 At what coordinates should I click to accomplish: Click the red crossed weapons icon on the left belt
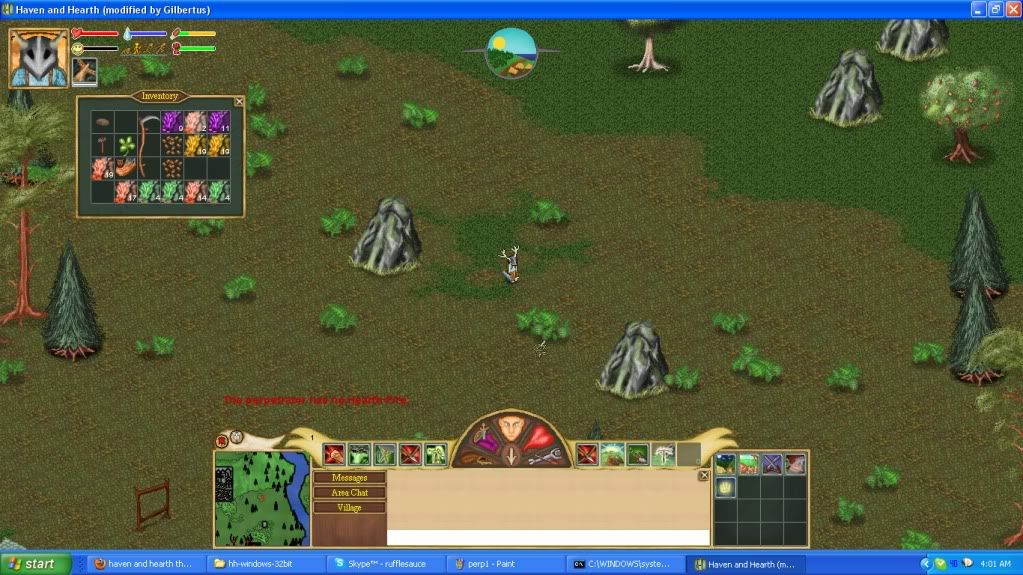[x=410, y=454]
